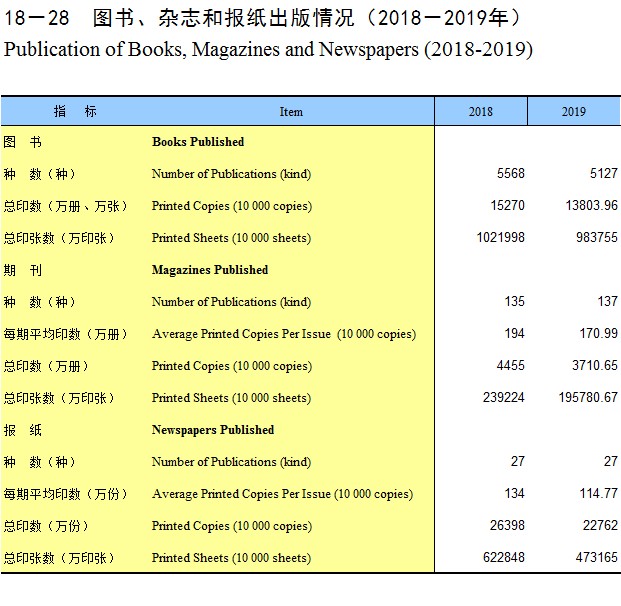Screen dimensions: 621x606
Task: Select cell with value 134
Action: click(x=514, y=494)
